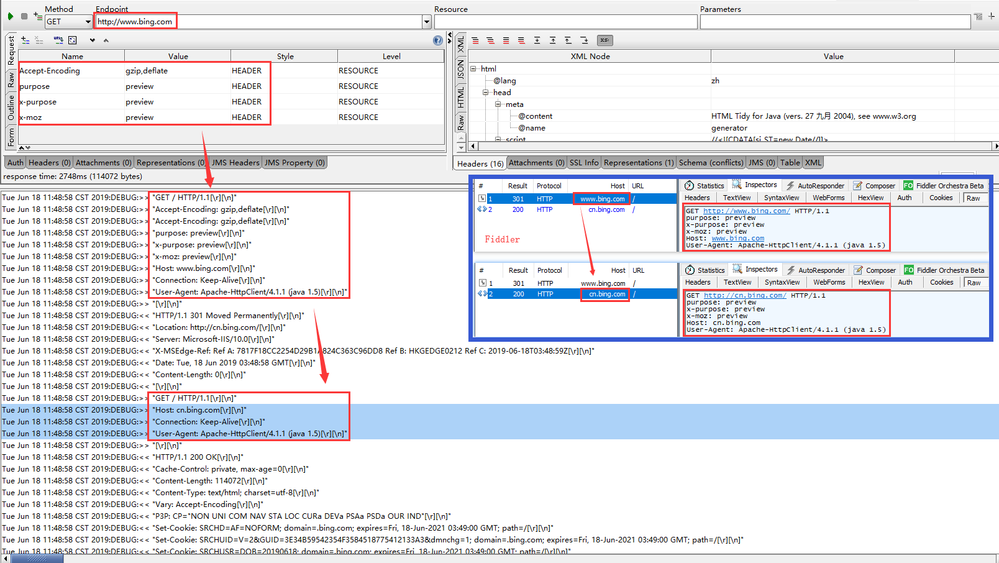Switch to the vertical JSON response tab
The width and height of the screenshot is (999, 563).
tap(461, 69)
